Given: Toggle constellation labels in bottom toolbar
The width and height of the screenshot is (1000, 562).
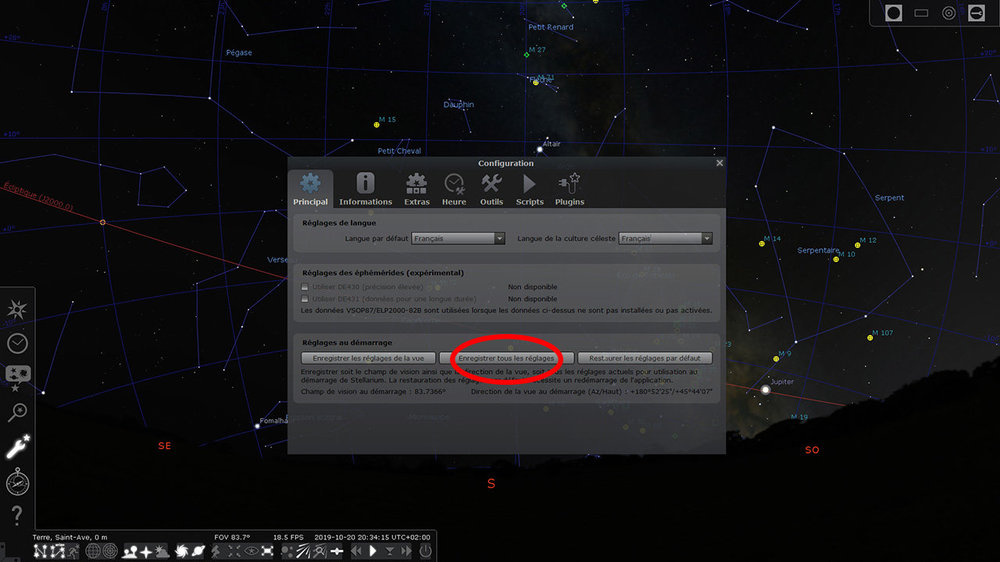Looking at the screenshot, I should click(x=57, y=551).
